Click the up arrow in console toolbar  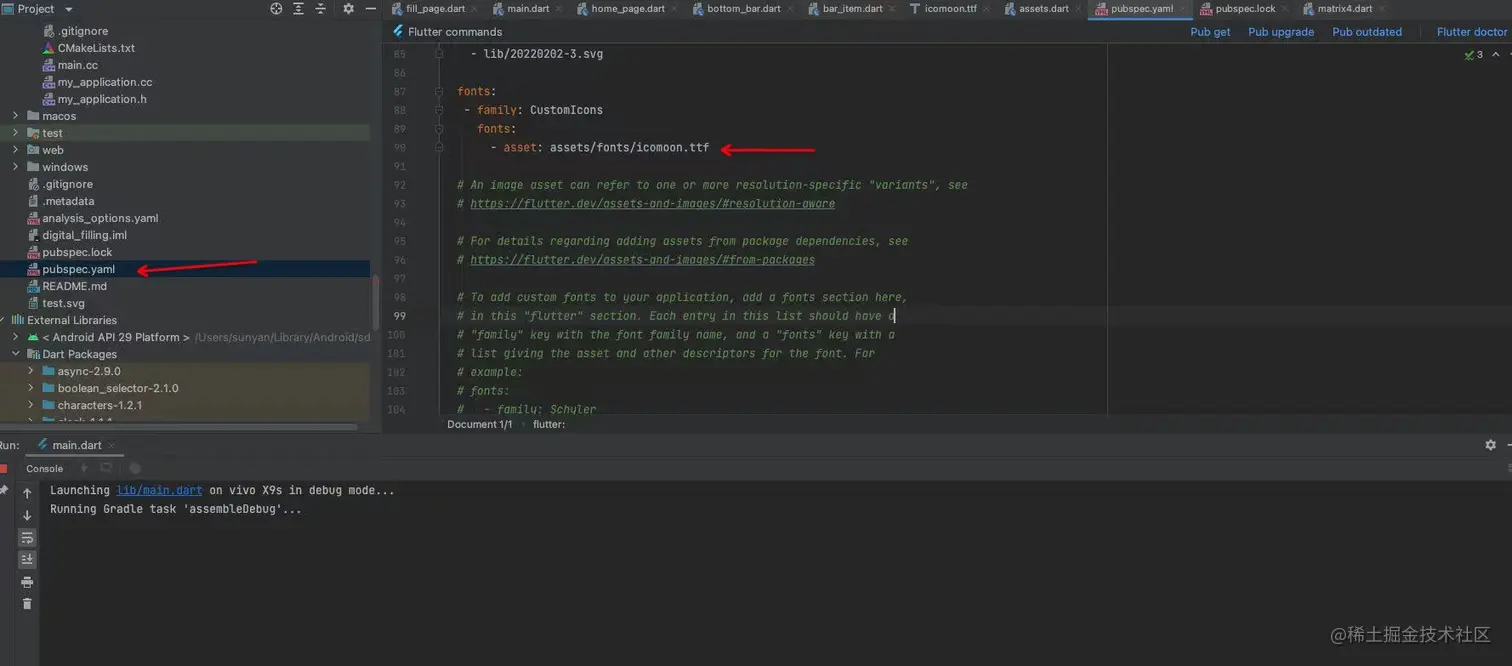pyautogui.click(x=27, y=493)
